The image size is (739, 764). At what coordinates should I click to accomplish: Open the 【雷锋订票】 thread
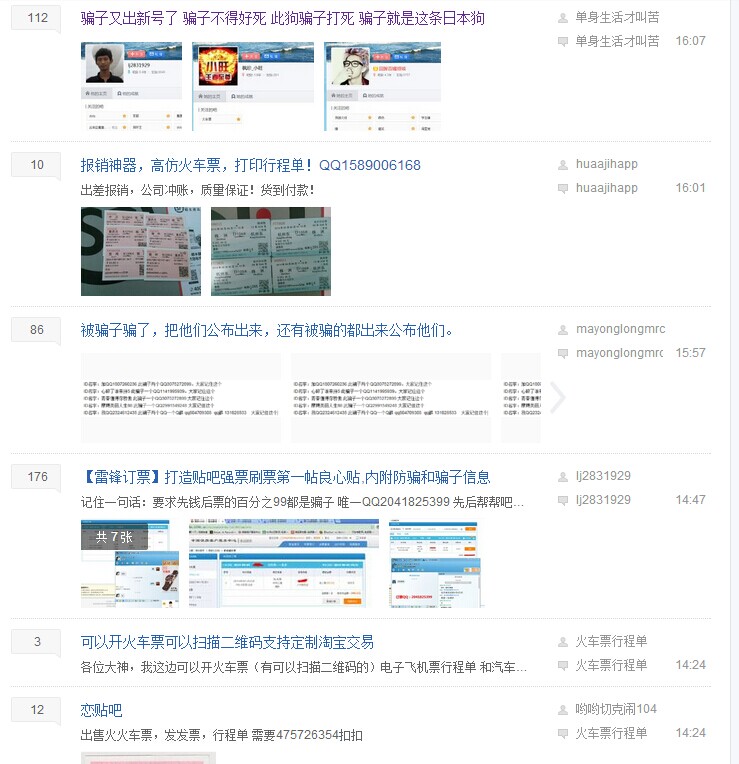pyautogui.click(x=285, y=477)
